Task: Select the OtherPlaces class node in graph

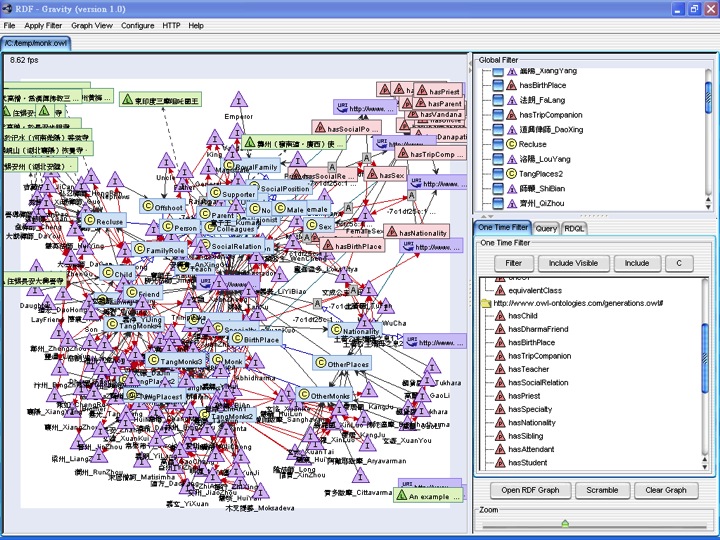Action: 343,364
